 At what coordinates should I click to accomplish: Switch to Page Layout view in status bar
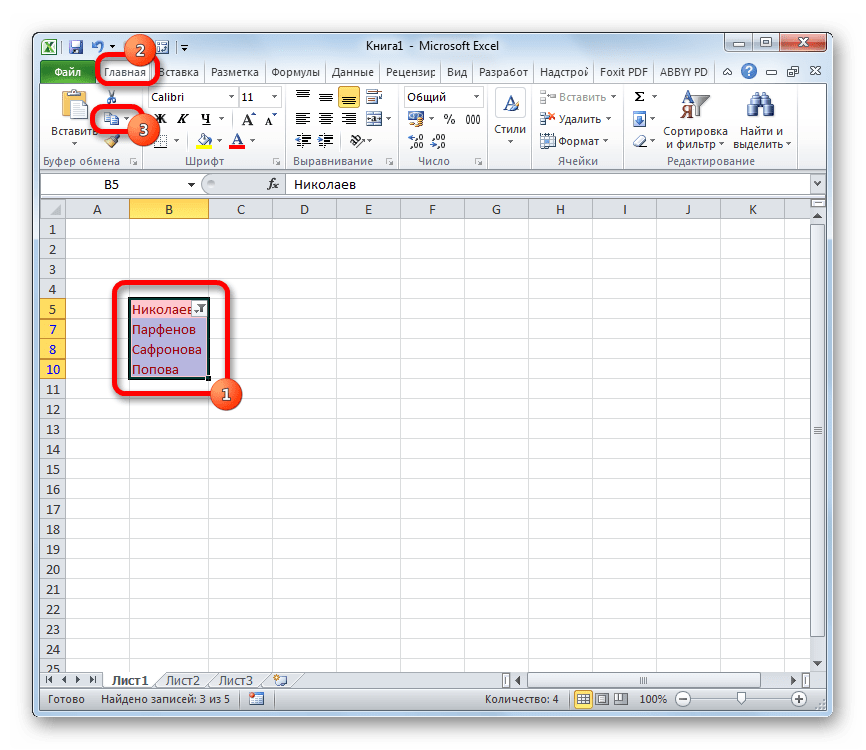602,699
